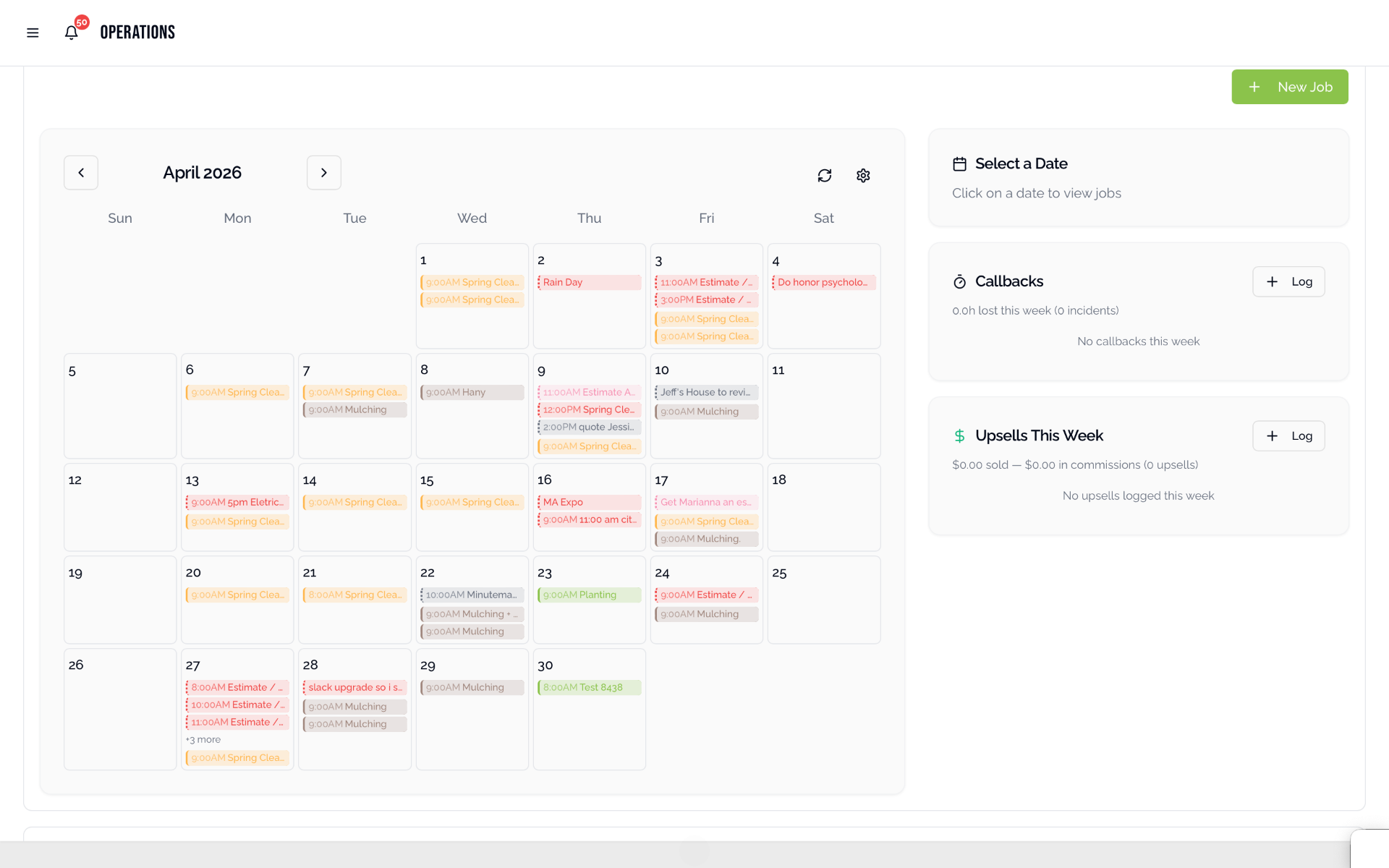This screenshot has width=1389, height=868.
Task: Select April 25 date cell
Action: coord(824,600)
